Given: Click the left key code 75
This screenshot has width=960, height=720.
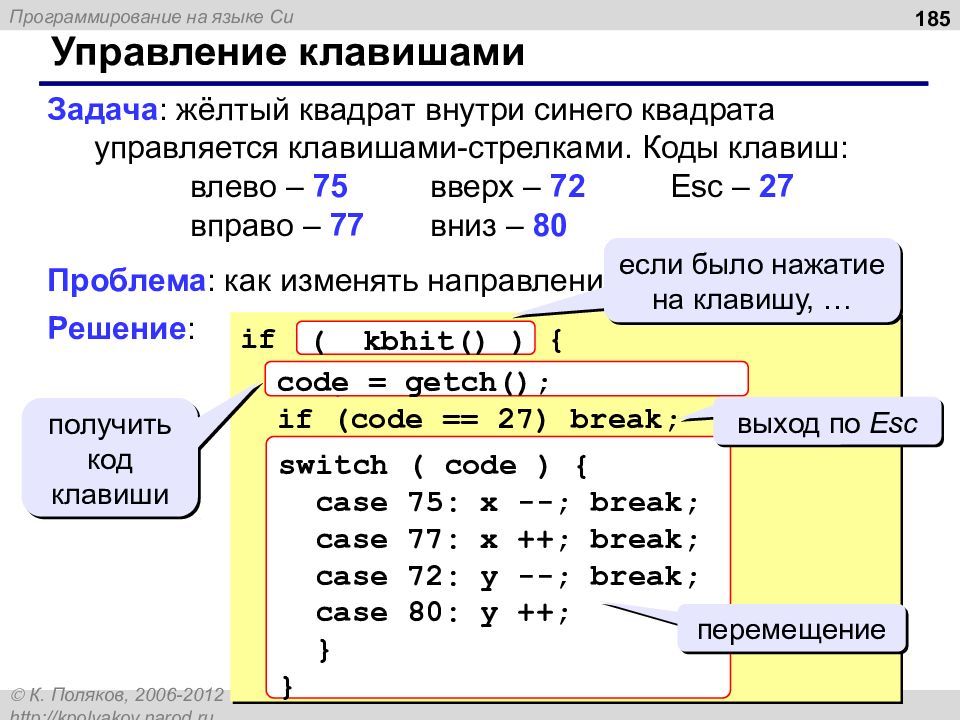Looking at the screenshot, I should point(330,186).
